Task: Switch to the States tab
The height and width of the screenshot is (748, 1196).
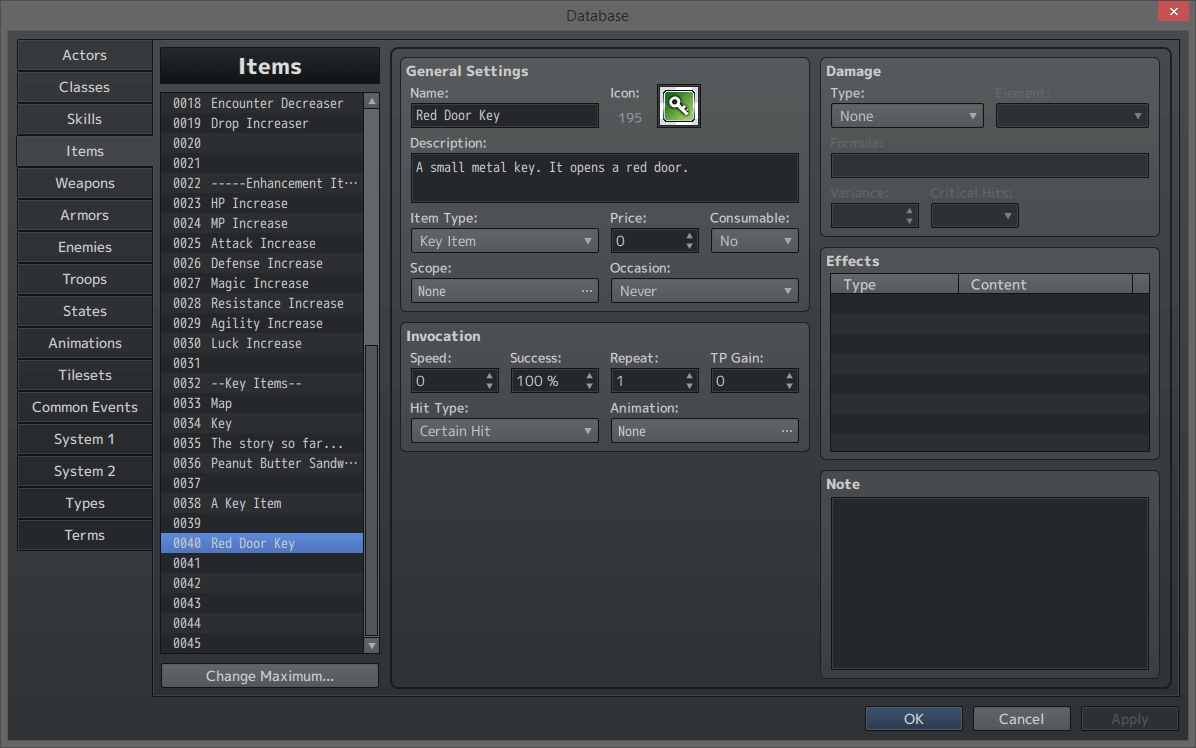Action: pyautogui.click(x=85, y=311)
